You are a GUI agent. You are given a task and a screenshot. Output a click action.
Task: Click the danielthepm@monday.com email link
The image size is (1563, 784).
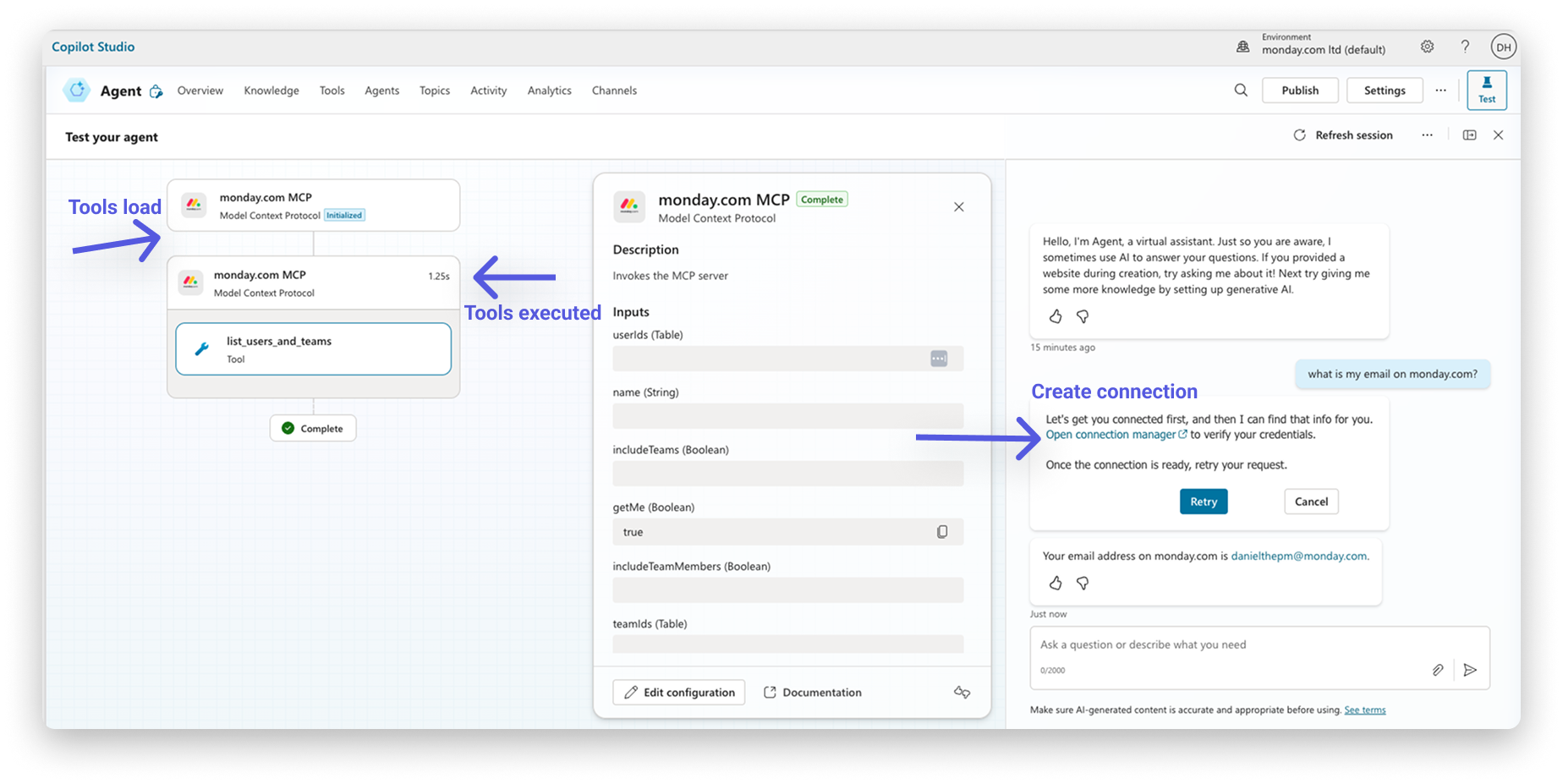[x=1298, y=556]
